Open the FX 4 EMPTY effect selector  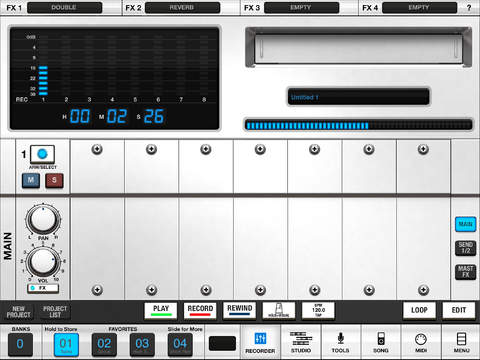click(419, 7)
